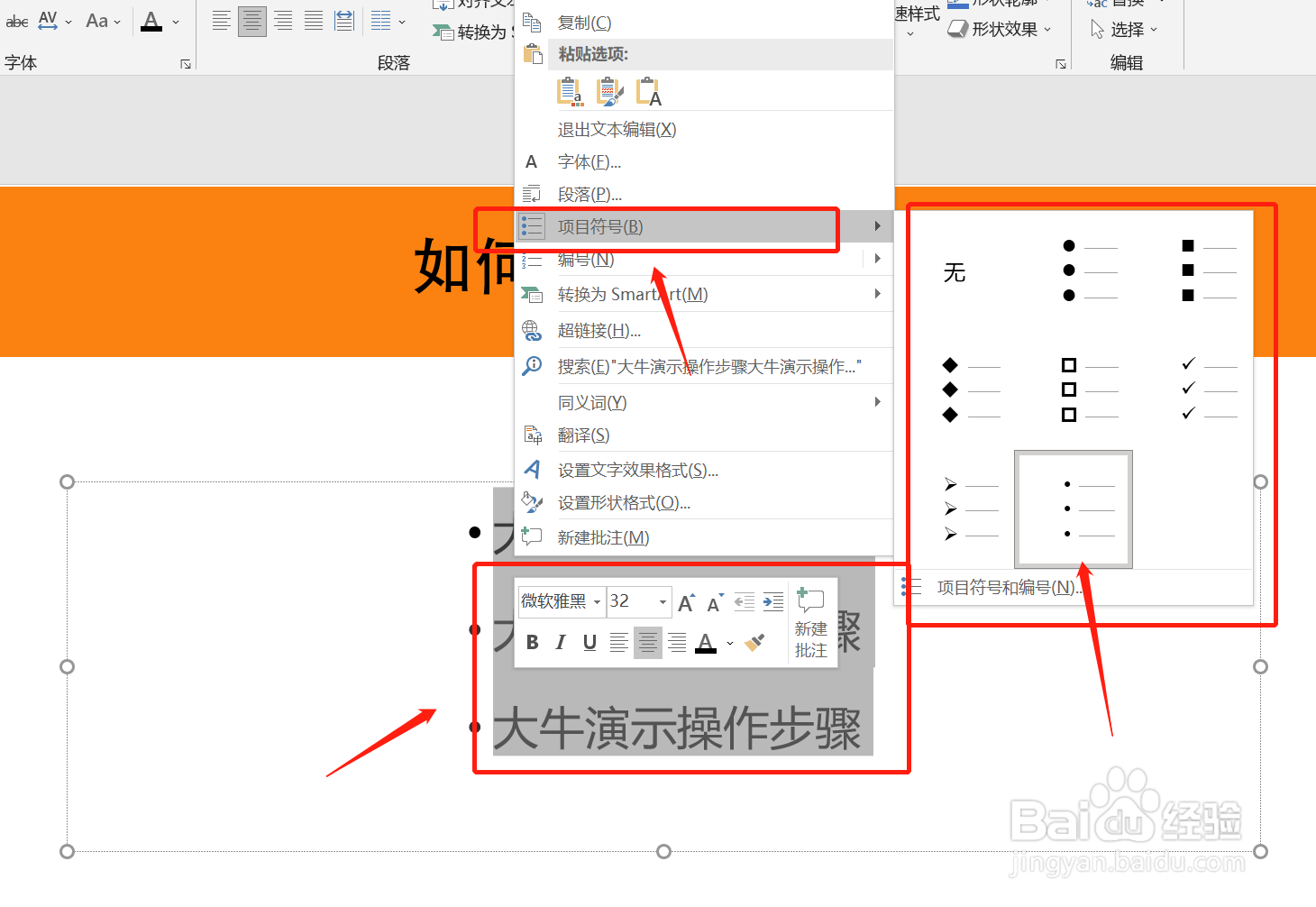Open 项目符号和编号(N)... dialog link
Image resolution: width=1316 pixels, height=907 pixels.
tap(1074, 588)
